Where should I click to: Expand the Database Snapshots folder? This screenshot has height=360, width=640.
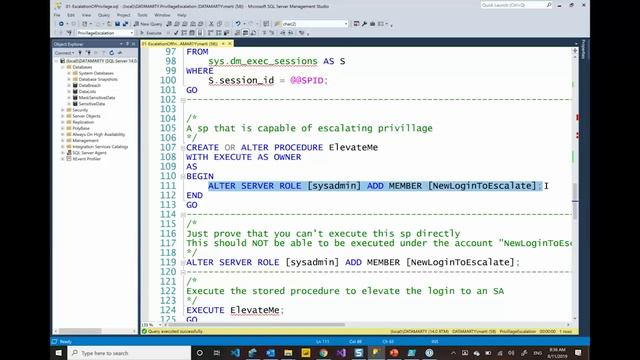[69, 80]
